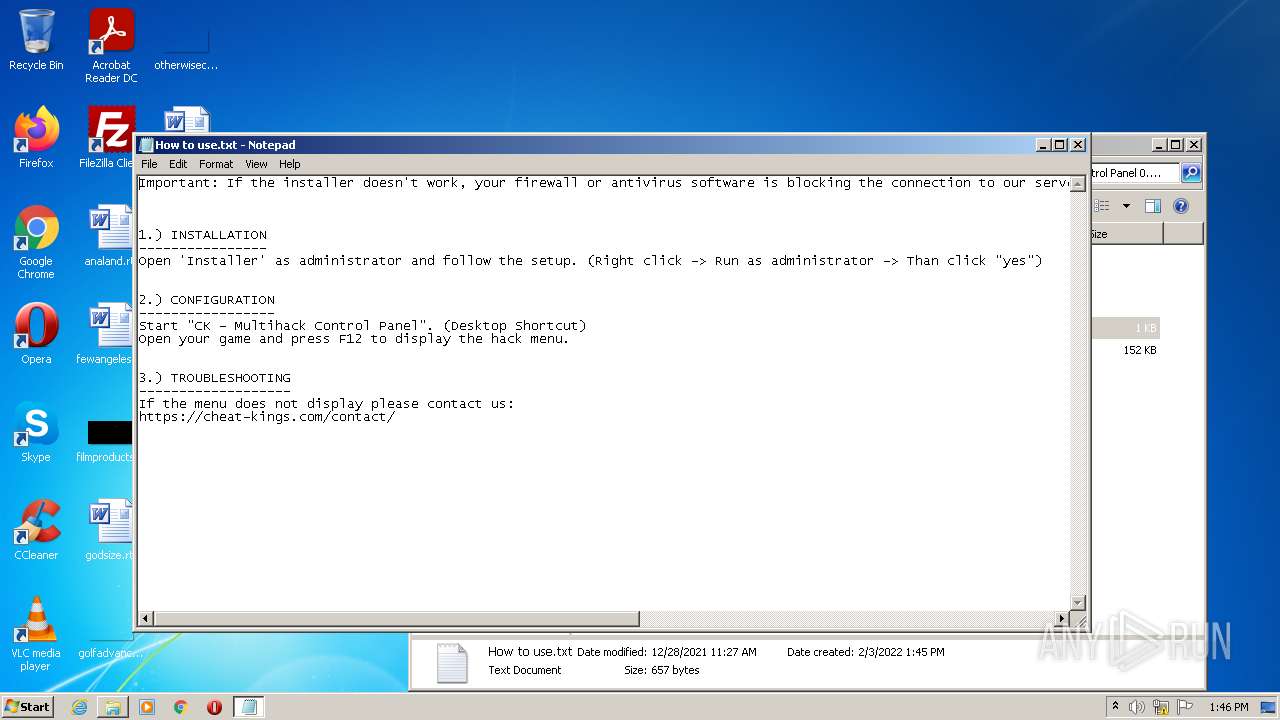Select the 152 KB file row in Explorer
1280x720 pixels.
(x=1125, y=350)
